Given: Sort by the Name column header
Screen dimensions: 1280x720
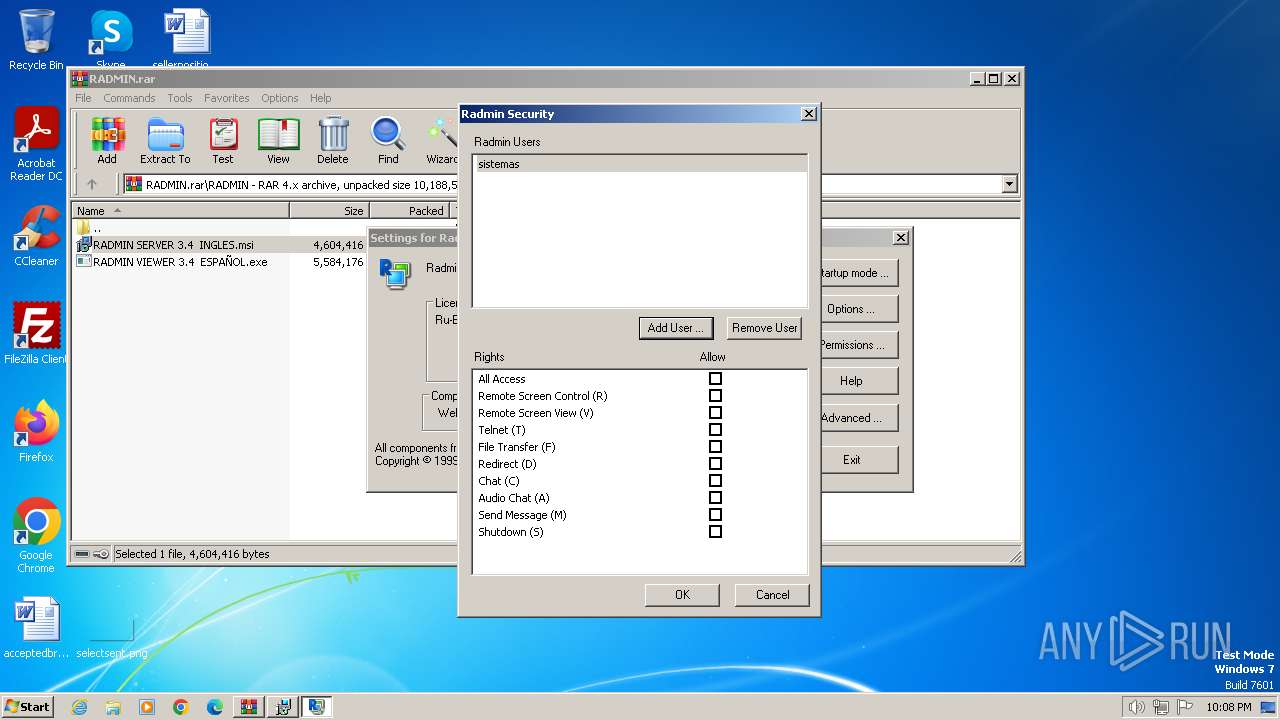Looking at the screenshot, I should [181, 211].
